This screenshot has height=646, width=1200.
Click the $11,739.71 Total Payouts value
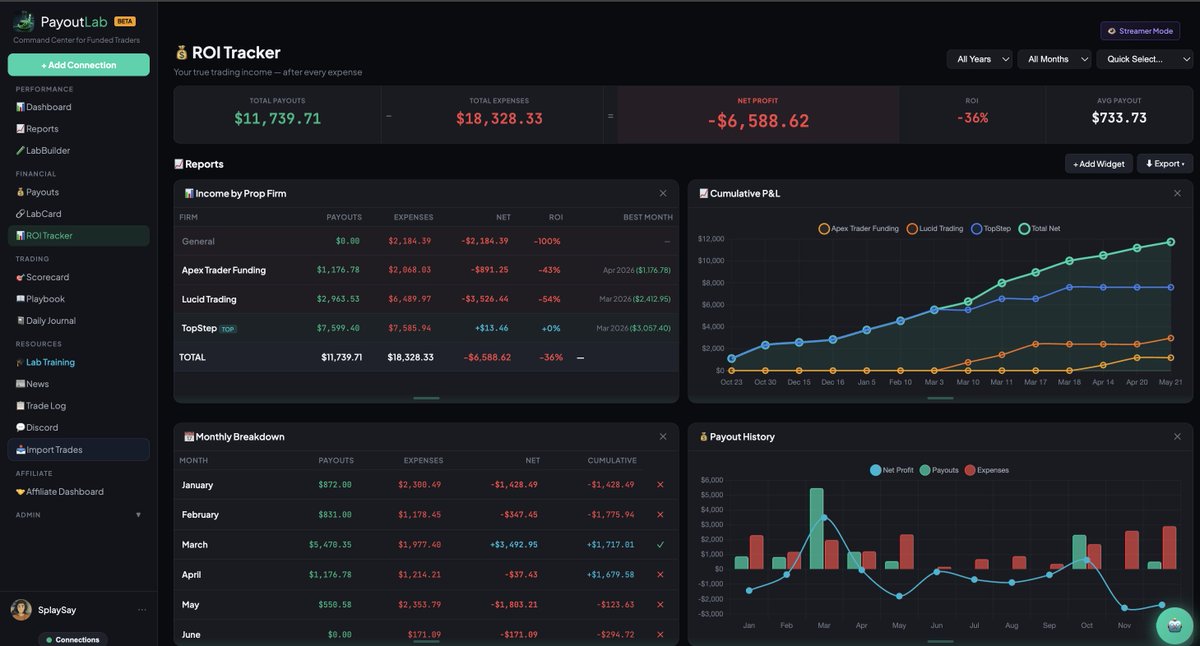pyautogui.click(x=278, y=118)
